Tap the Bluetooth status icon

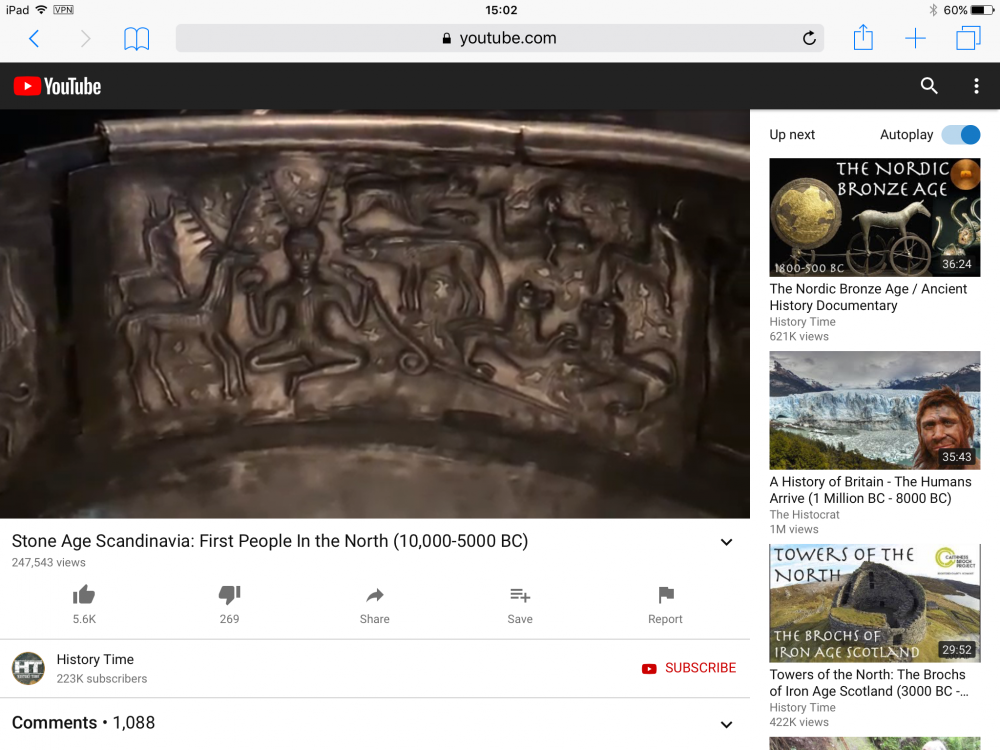point(932,10)
